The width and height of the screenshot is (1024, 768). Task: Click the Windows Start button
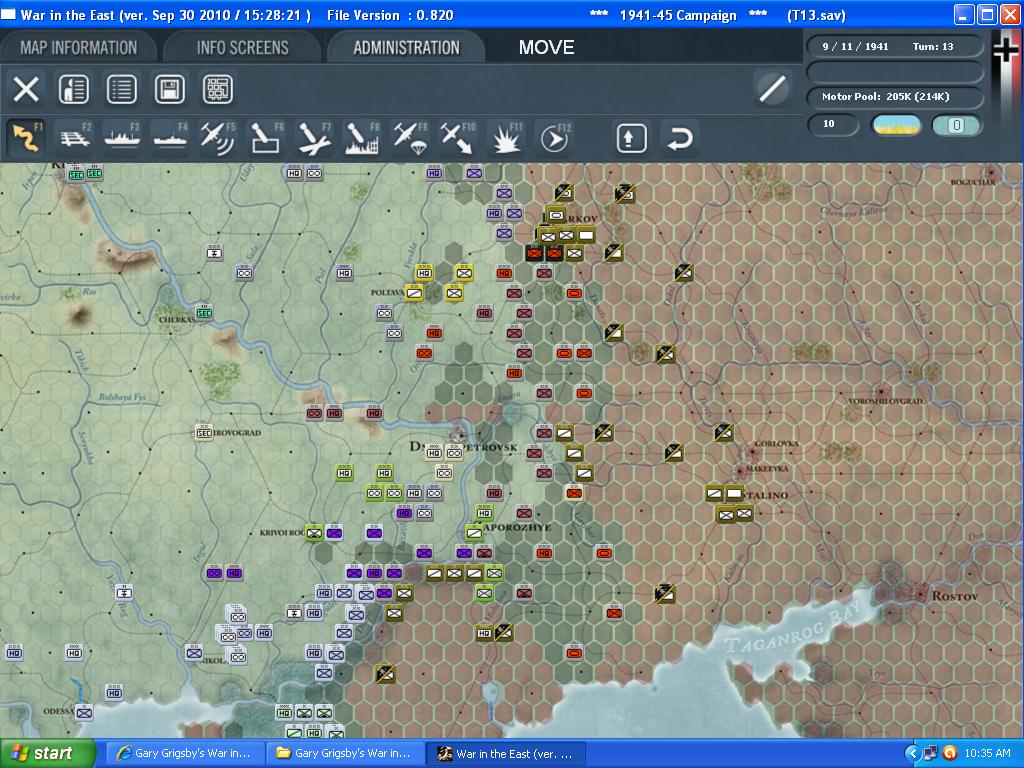click(x=48, y=753)
